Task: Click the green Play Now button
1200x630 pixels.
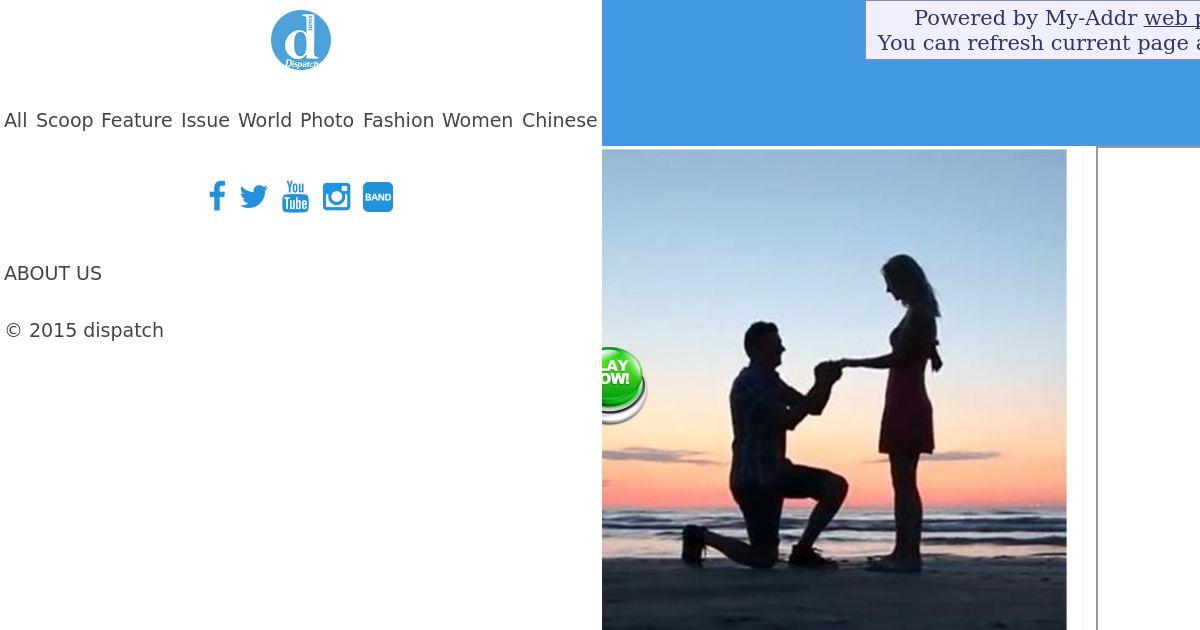Action: click(622, 383)
